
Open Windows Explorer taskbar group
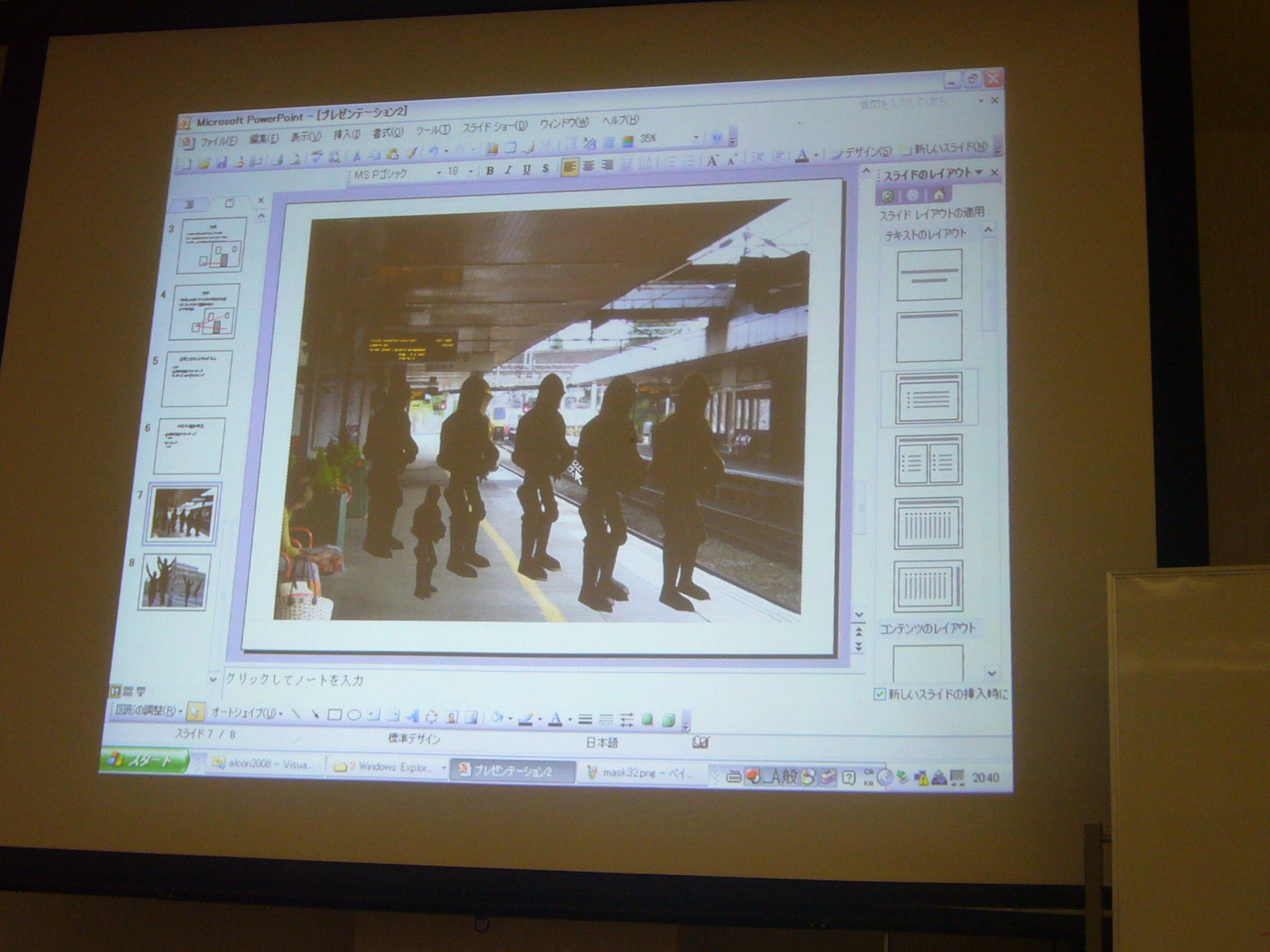(389, 767)
